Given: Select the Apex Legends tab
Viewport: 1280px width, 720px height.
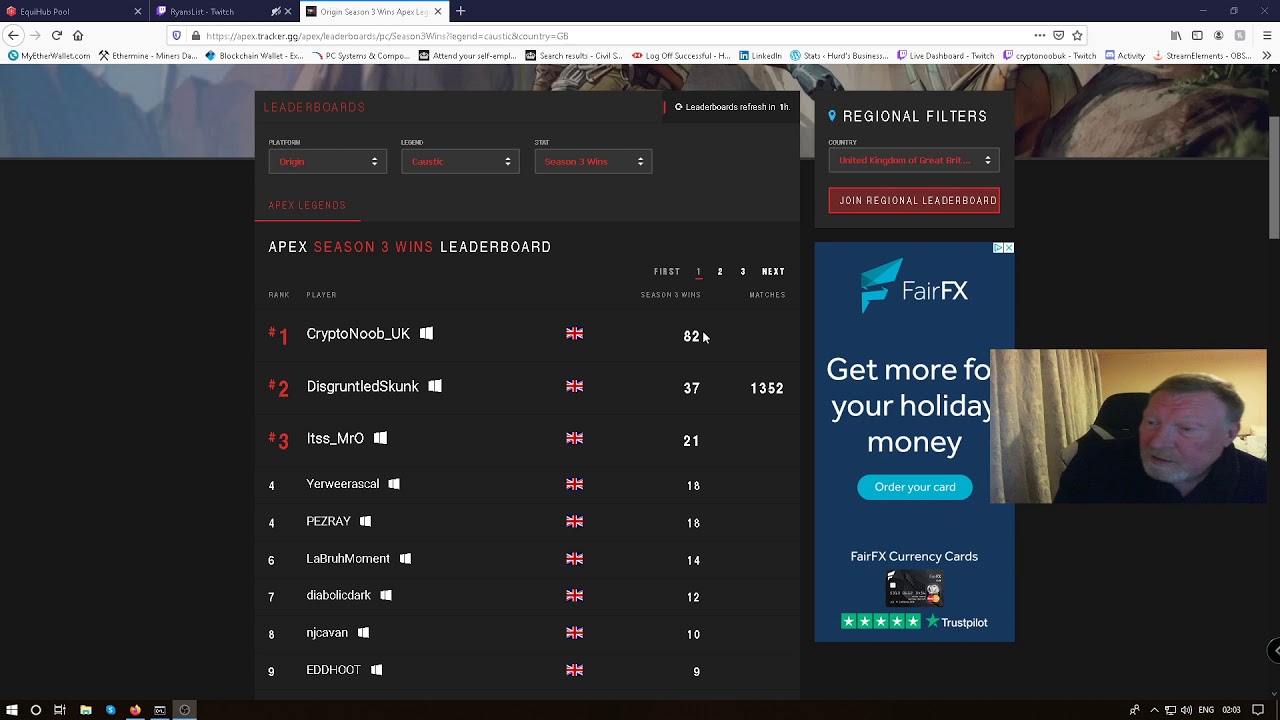Looking at the screenshot, I should pyautogui.click(x=307, y=205).
